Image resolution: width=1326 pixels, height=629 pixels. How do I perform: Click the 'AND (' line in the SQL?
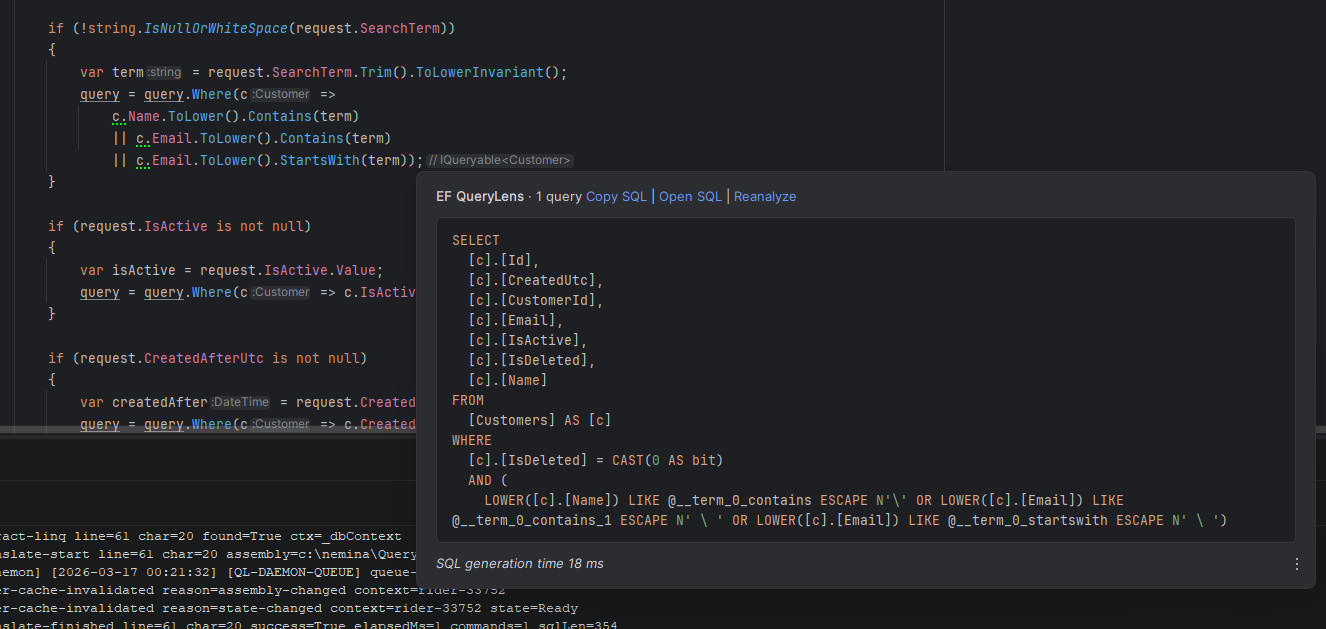point(488,481)
